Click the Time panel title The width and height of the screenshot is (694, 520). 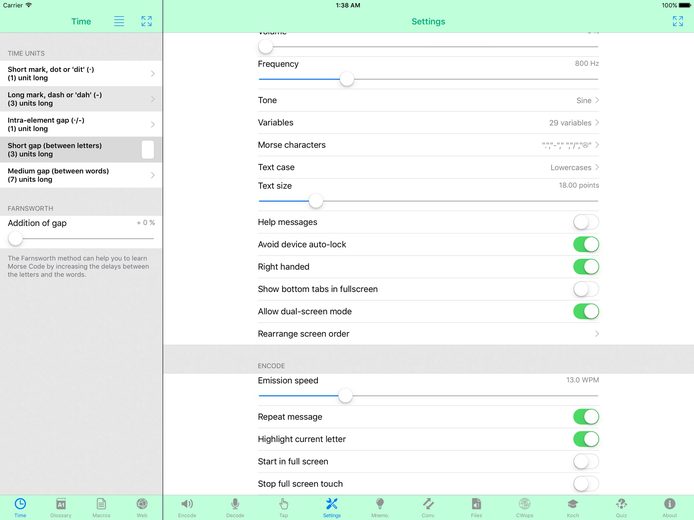tap(81, 21)
